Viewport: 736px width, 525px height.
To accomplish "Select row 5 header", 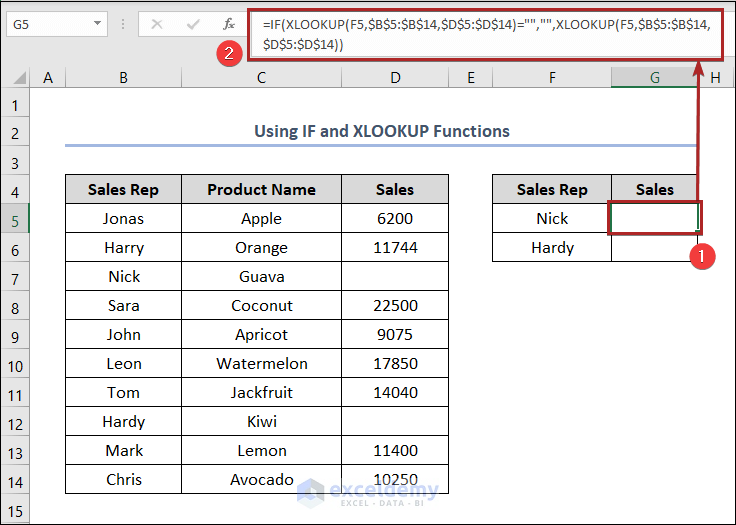I will coord(15,218).
